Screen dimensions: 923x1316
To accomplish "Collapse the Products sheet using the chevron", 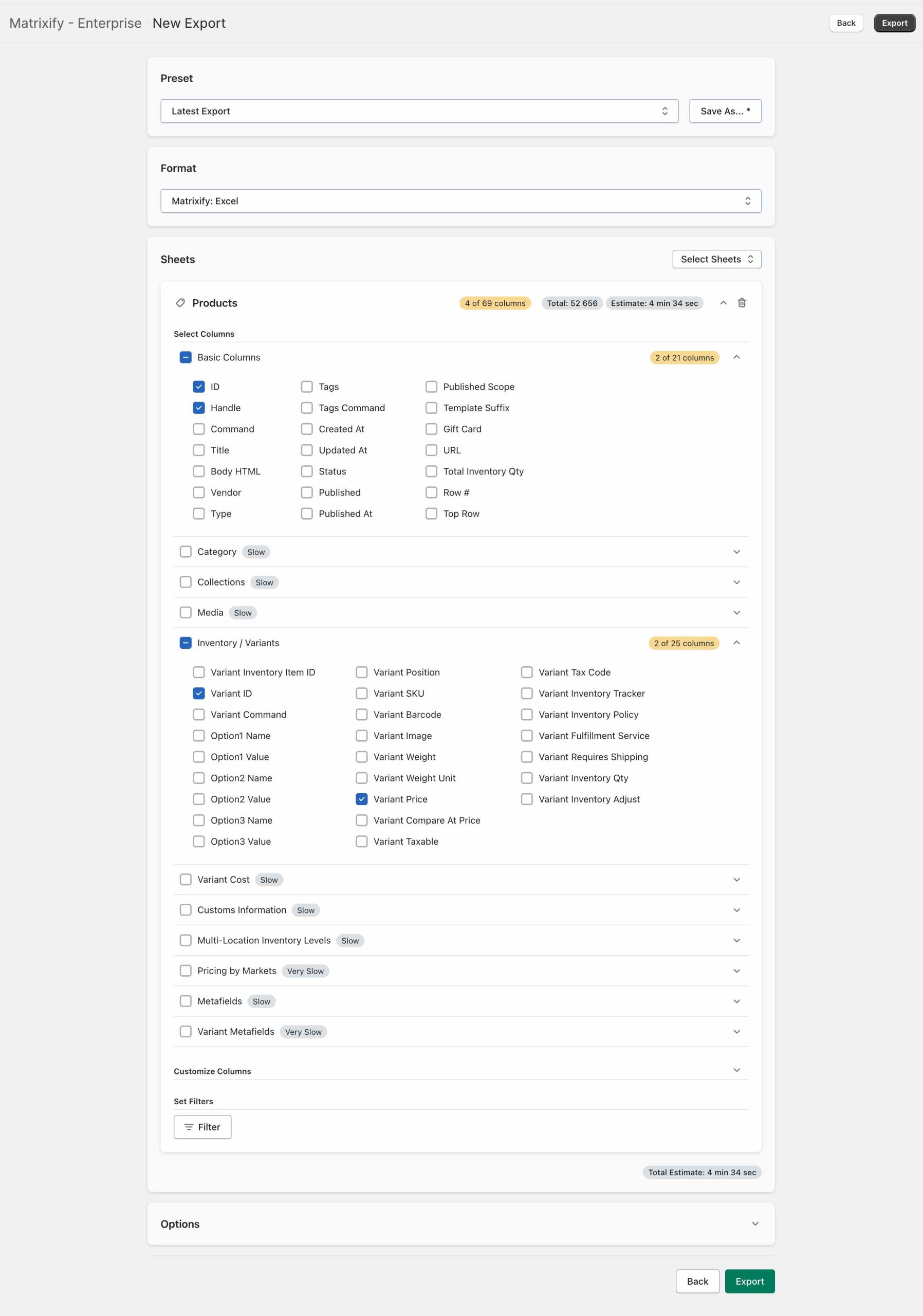I will click(723, 303).
